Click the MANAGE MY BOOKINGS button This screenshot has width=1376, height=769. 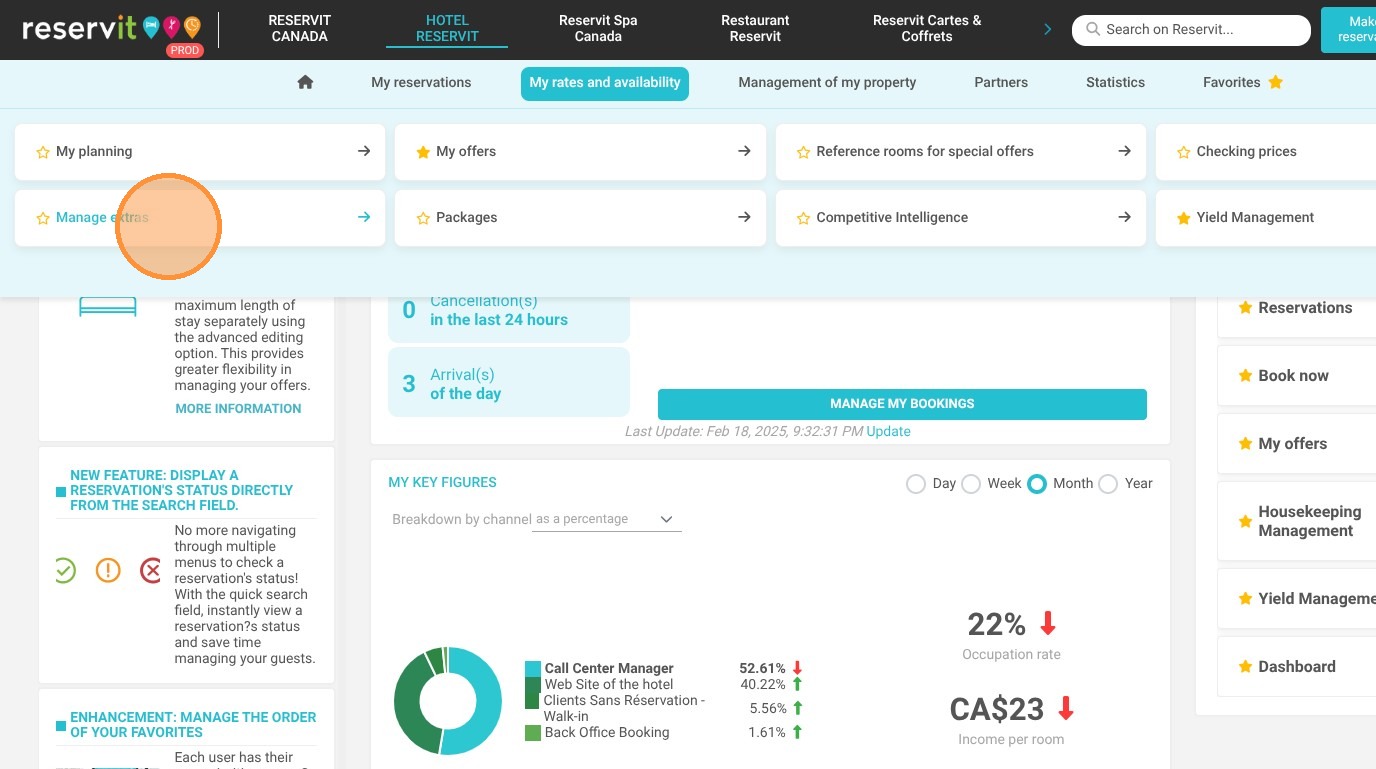tap(902, 404)
